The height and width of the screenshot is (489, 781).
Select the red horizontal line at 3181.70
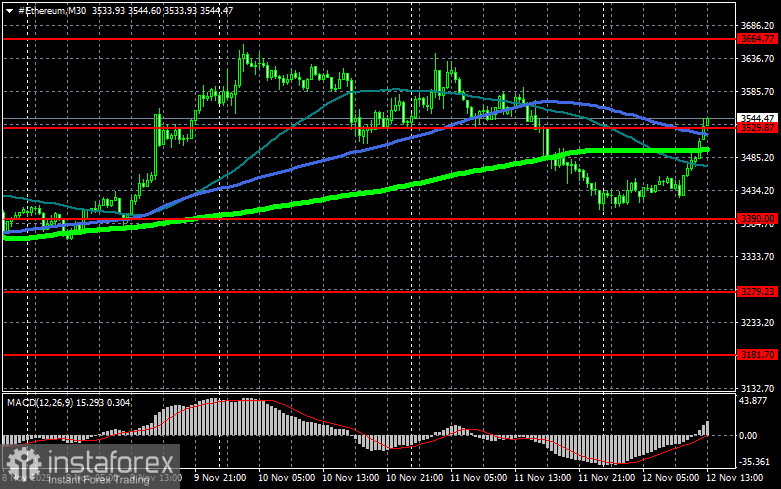(369, 355)
